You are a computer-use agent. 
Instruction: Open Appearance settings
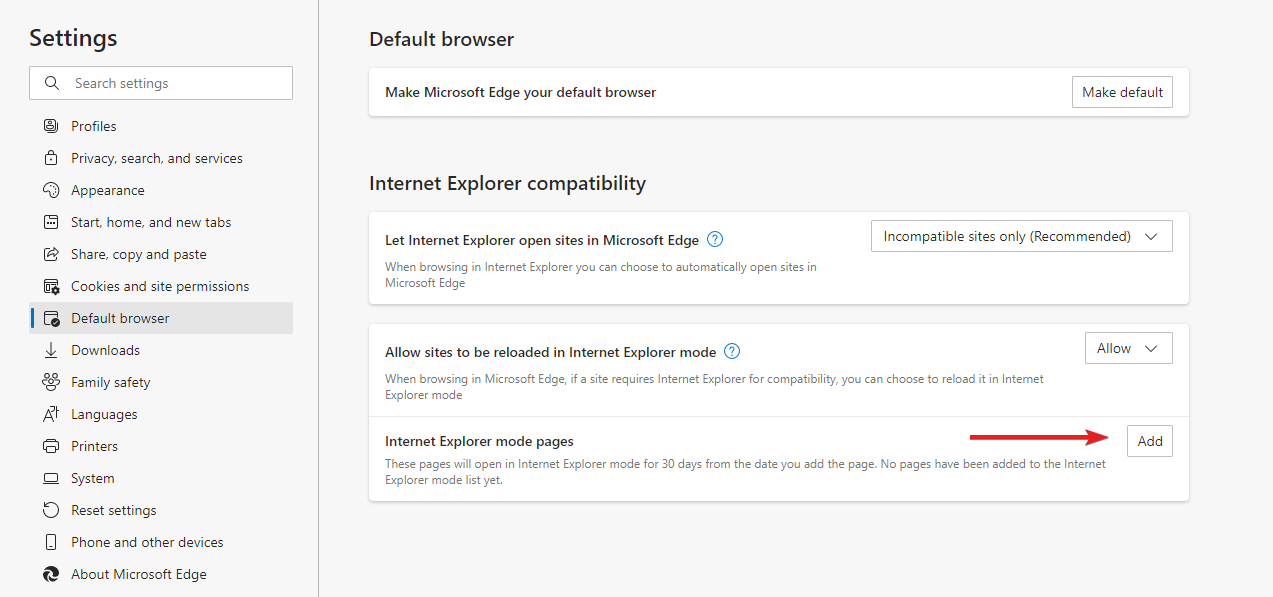161,190
